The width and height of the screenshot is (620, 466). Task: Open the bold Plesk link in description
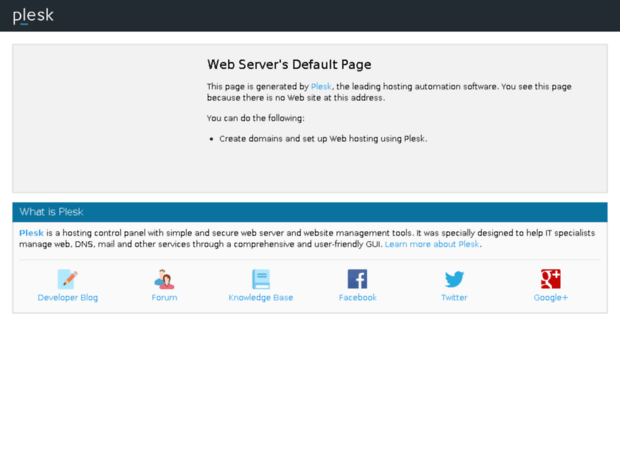point(31,233)
